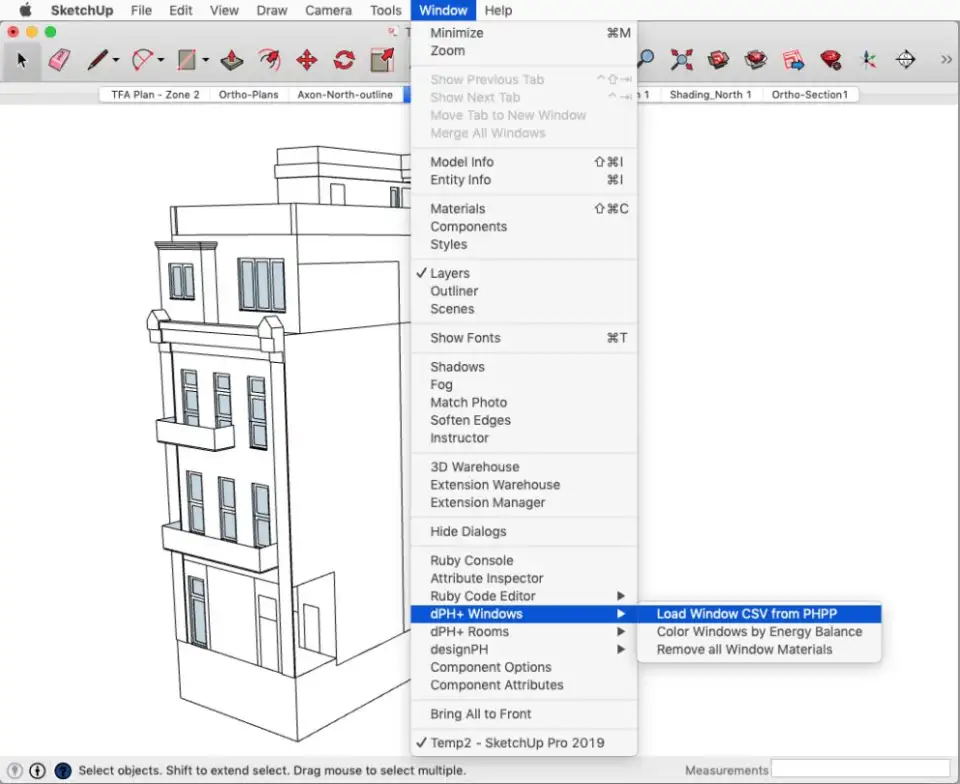Click the Select arrow tool

pos(22,60)
